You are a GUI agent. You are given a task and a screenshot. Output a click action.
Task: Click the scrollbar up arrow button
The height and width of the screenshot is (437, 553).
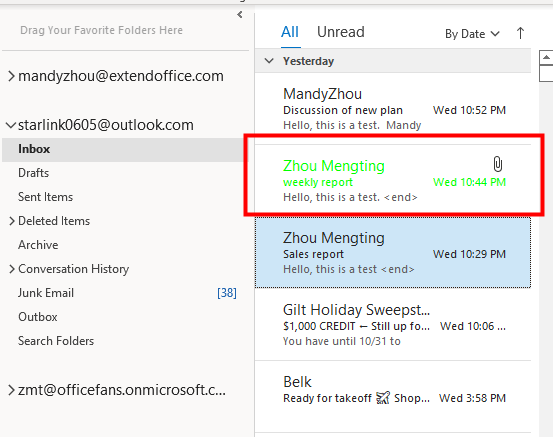click(x=546, y=57)
